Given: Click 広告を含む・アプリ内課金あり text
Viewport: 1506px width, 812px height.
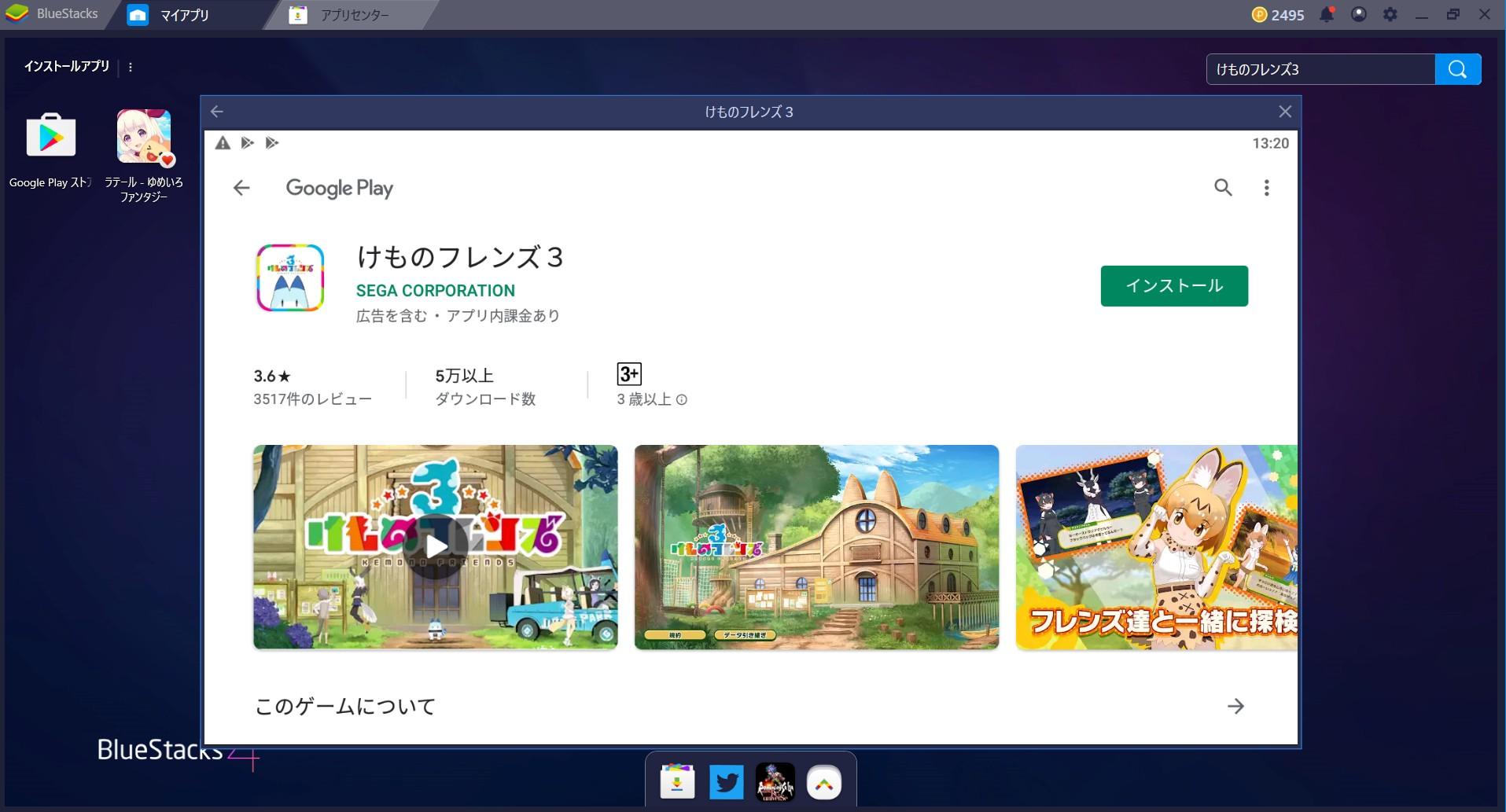Looking at the screenshot, I should 458,316.
